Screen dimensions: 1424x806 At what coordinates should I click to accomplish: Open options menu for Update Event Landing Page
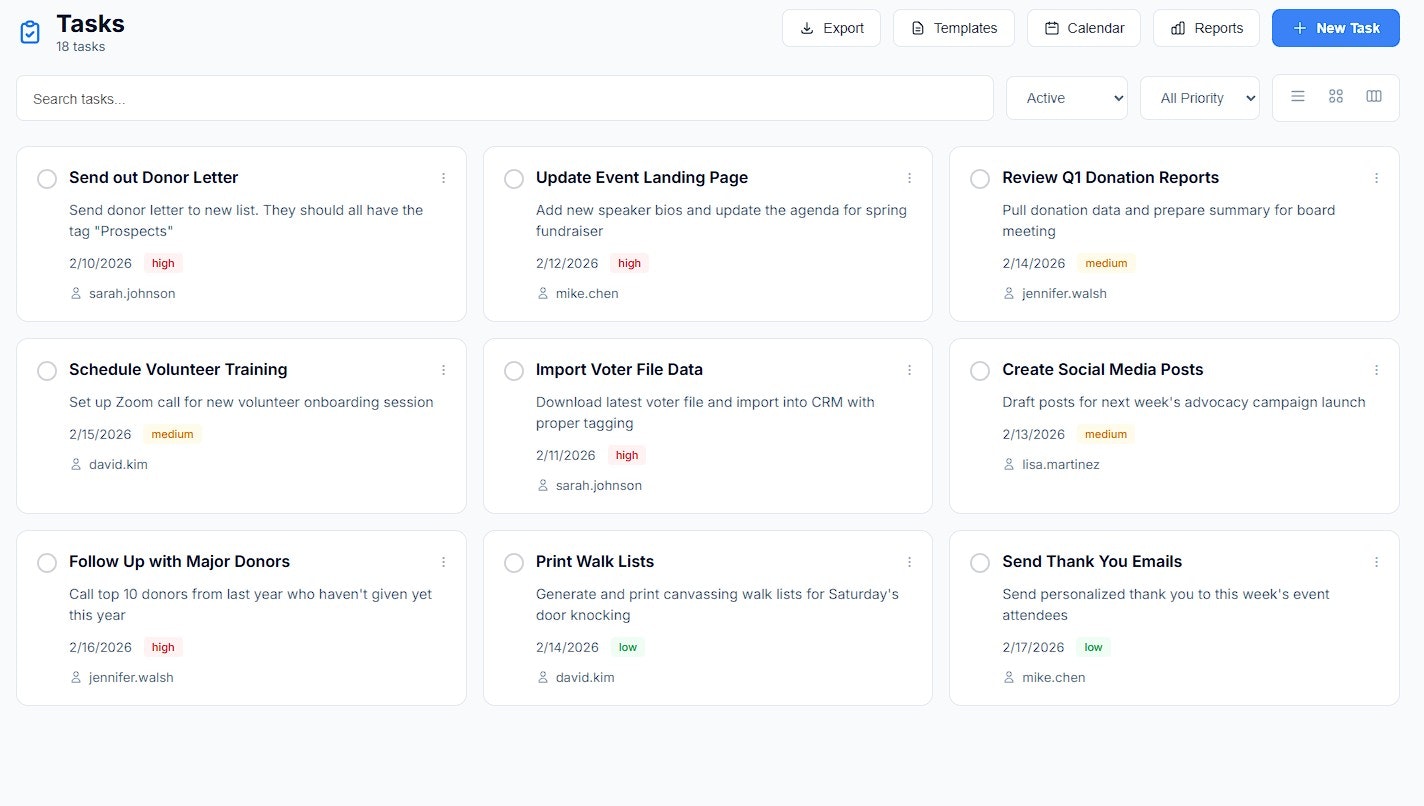pyautogui.click(x=909, y=178)
